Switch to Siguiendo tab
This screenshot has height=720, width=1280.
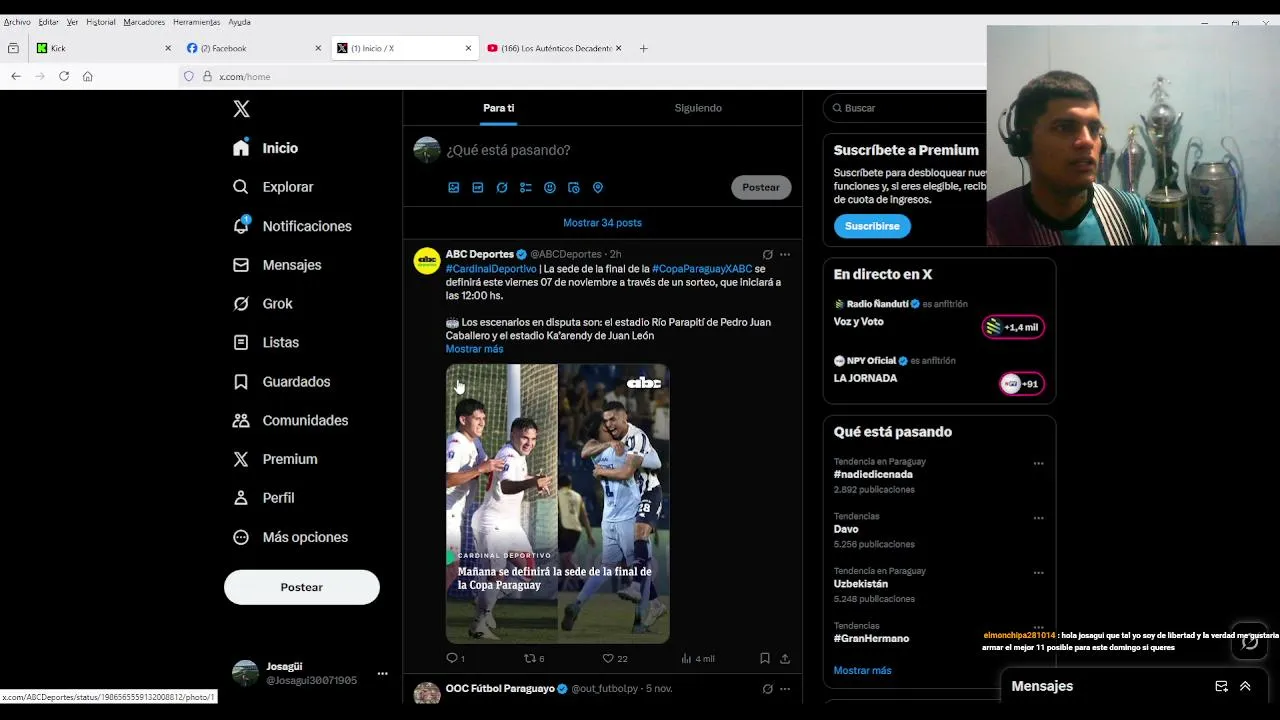698,108
